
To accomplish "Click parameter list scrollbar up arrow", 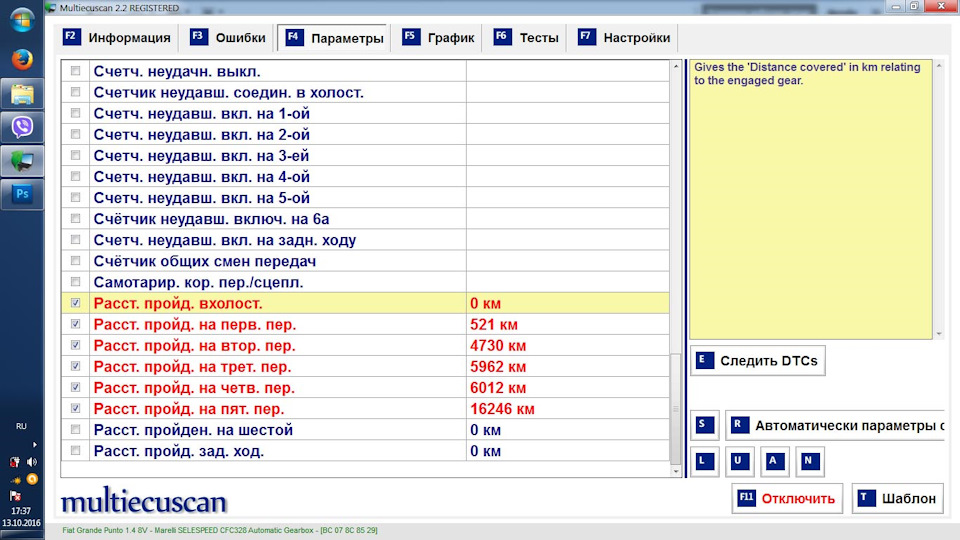I will click(676, 66).
